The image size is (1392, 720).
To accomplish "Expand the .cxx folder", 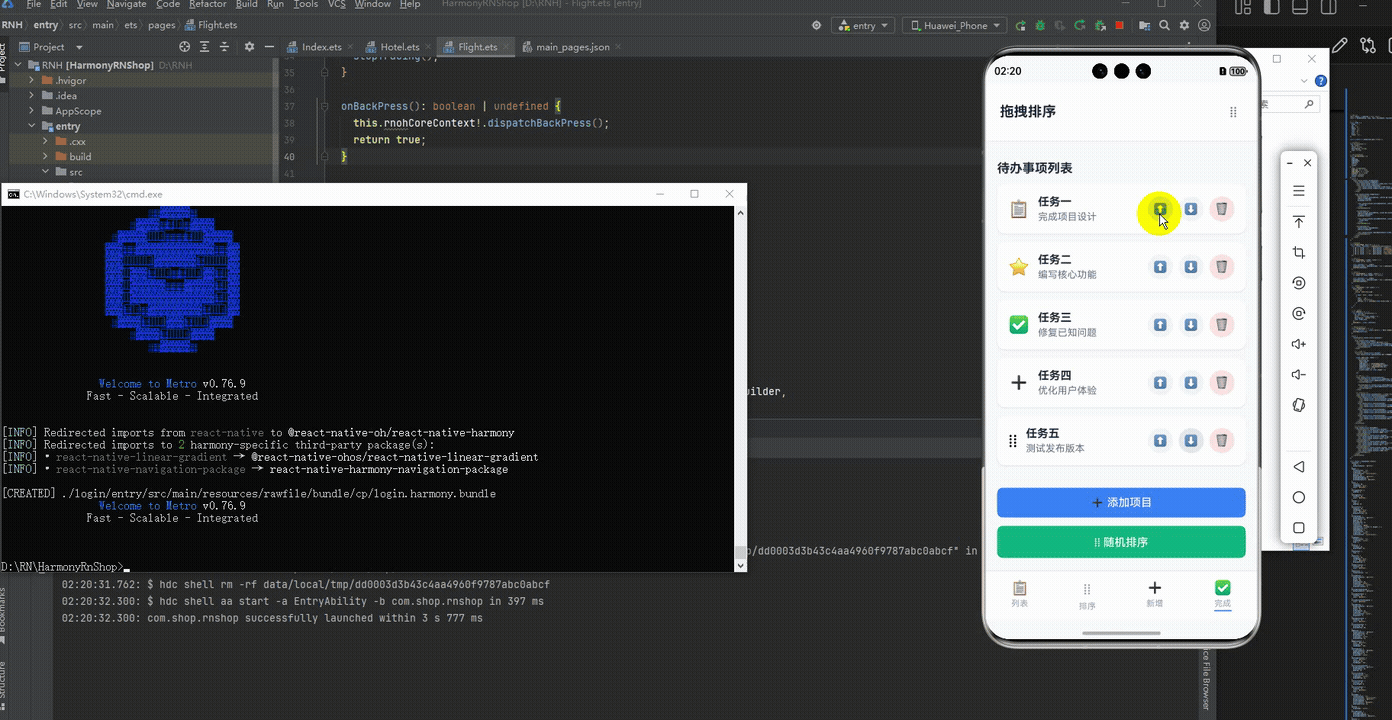I will pyautogui.click(x=46, y=141).
